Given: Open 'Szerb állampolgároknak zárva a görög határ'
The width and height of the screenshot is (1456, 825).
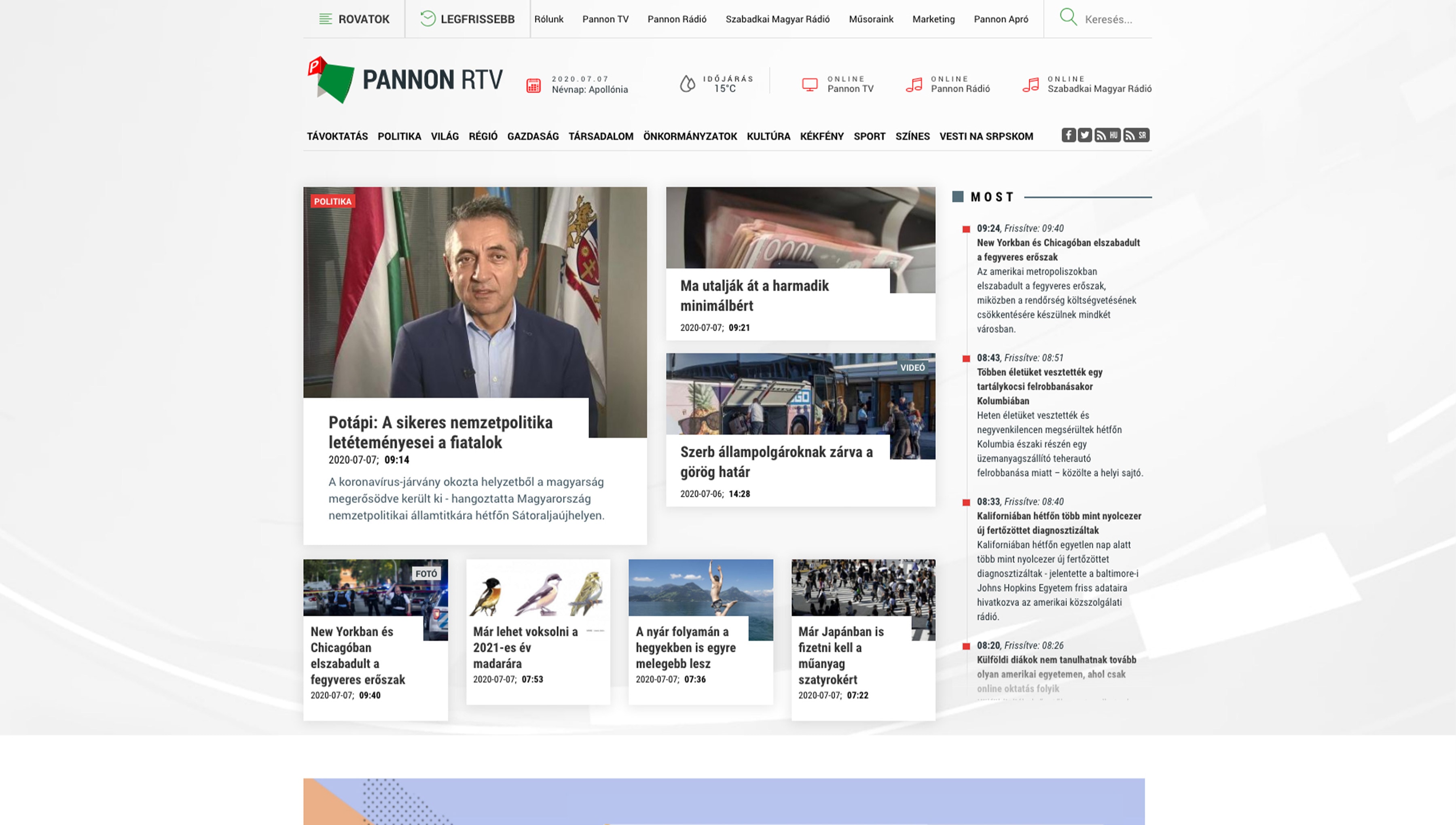Looking at the screenshot, I should tap(776, 462).
